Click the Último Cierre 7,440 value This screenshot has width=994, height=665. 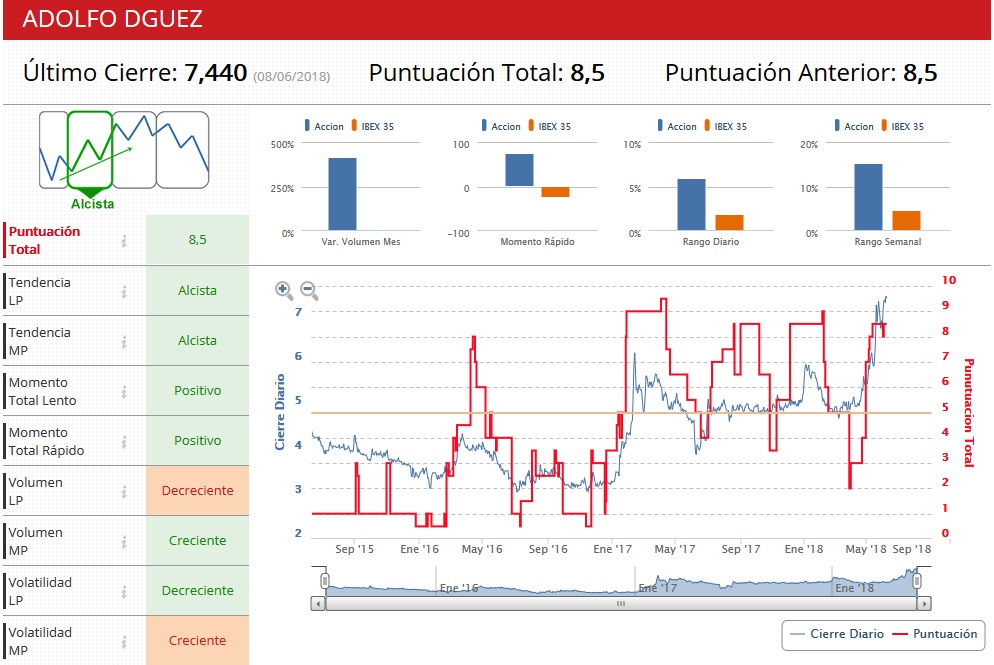(x=216, y=73)
